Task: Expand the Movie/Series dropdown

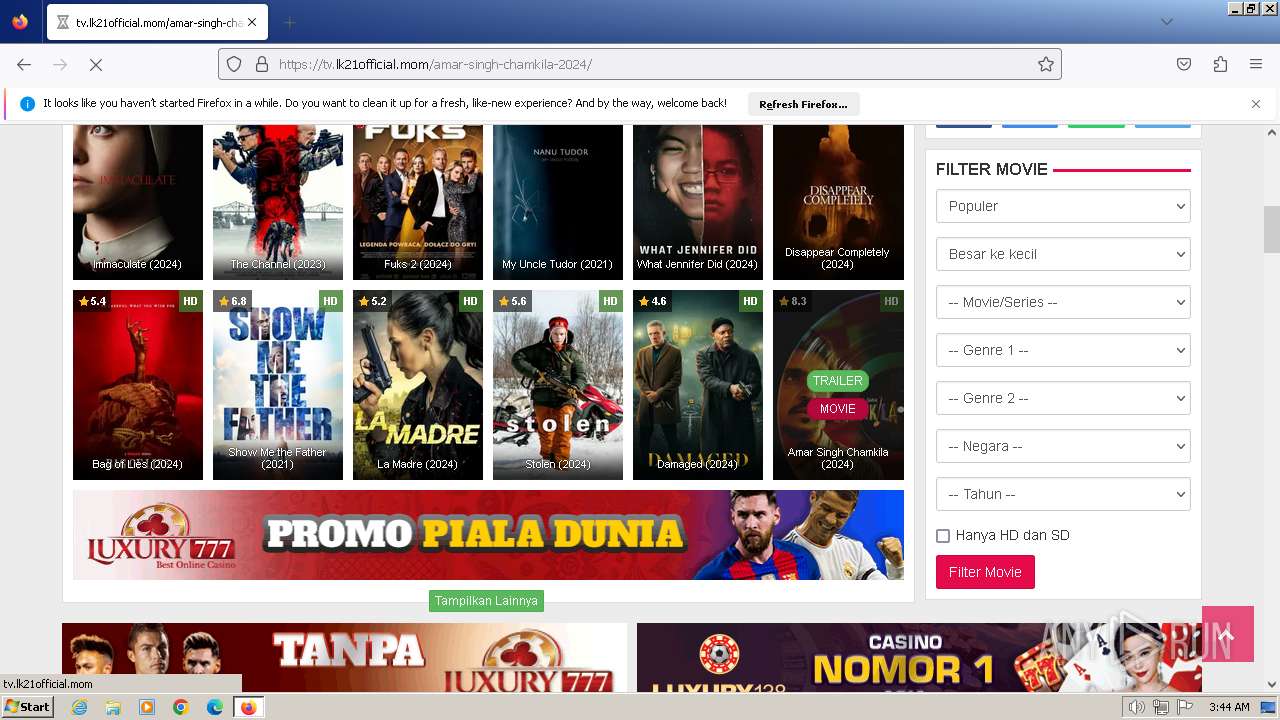Action: point(1063,302)
